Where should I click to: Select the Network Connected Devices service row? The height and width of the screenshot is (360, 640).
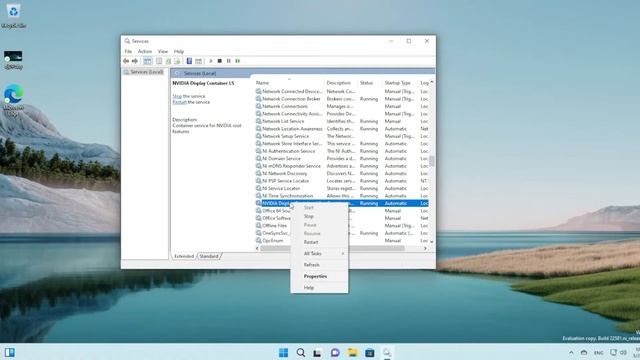[x=341, y=91]
